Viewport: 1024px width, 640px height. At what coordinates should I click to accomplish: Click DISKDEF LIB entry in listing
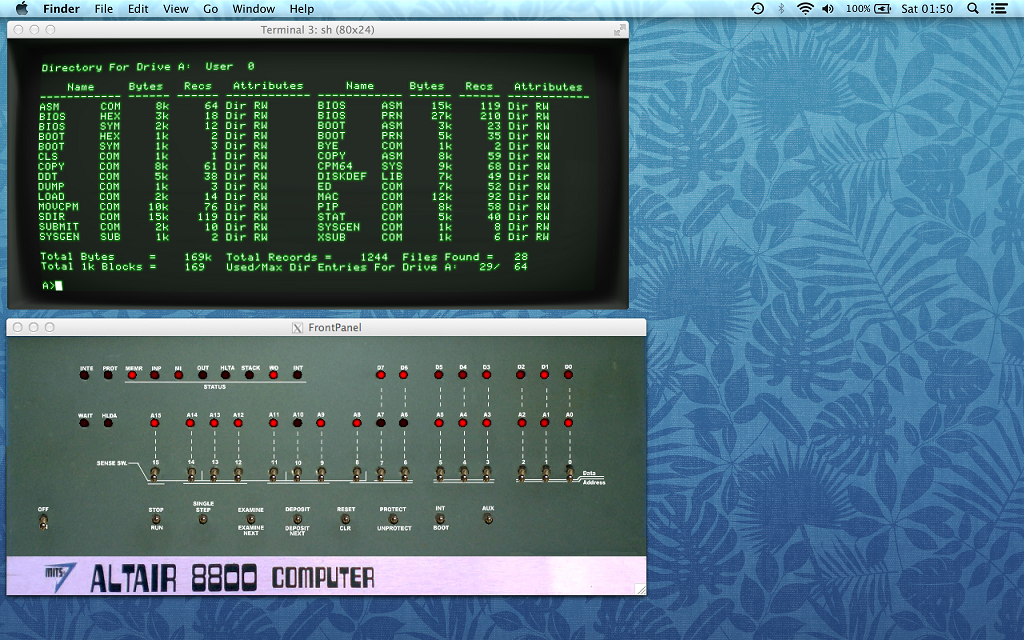click(x=360, y=176)
